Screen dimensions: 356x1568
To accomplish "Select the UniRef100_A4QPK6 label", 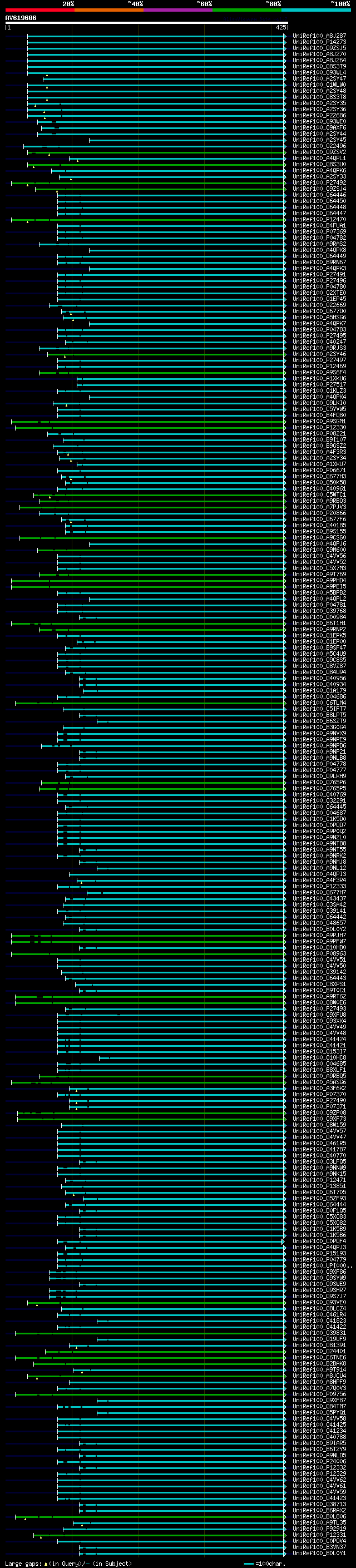I will click(319, 170).
